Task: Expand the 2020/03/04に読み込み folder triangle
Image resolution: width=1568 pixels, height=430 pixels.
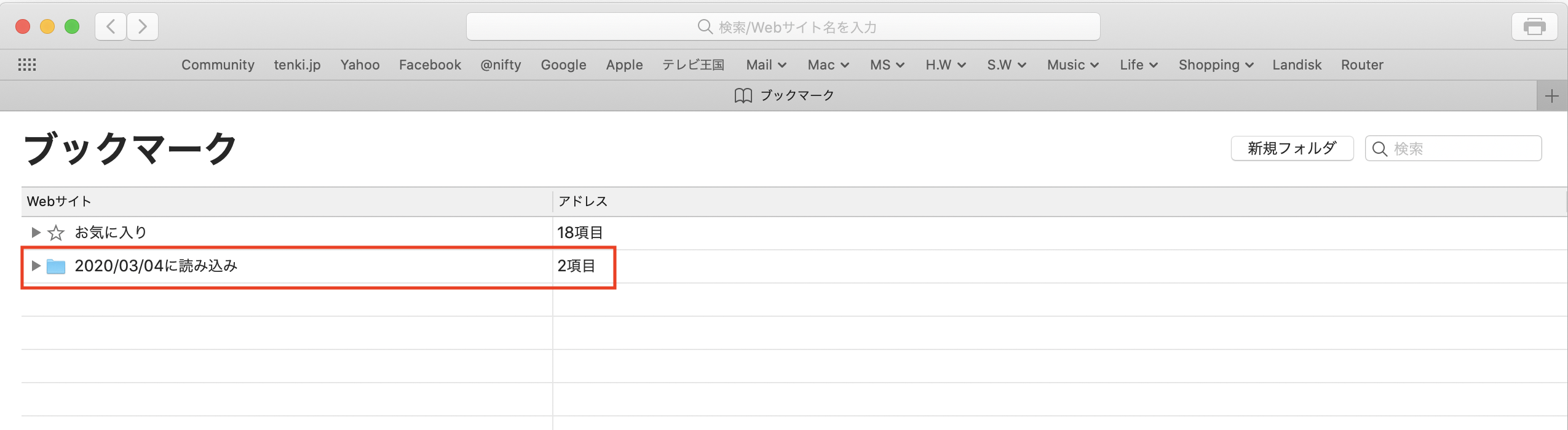Action: pyautogui.click(x=36, y=266)
